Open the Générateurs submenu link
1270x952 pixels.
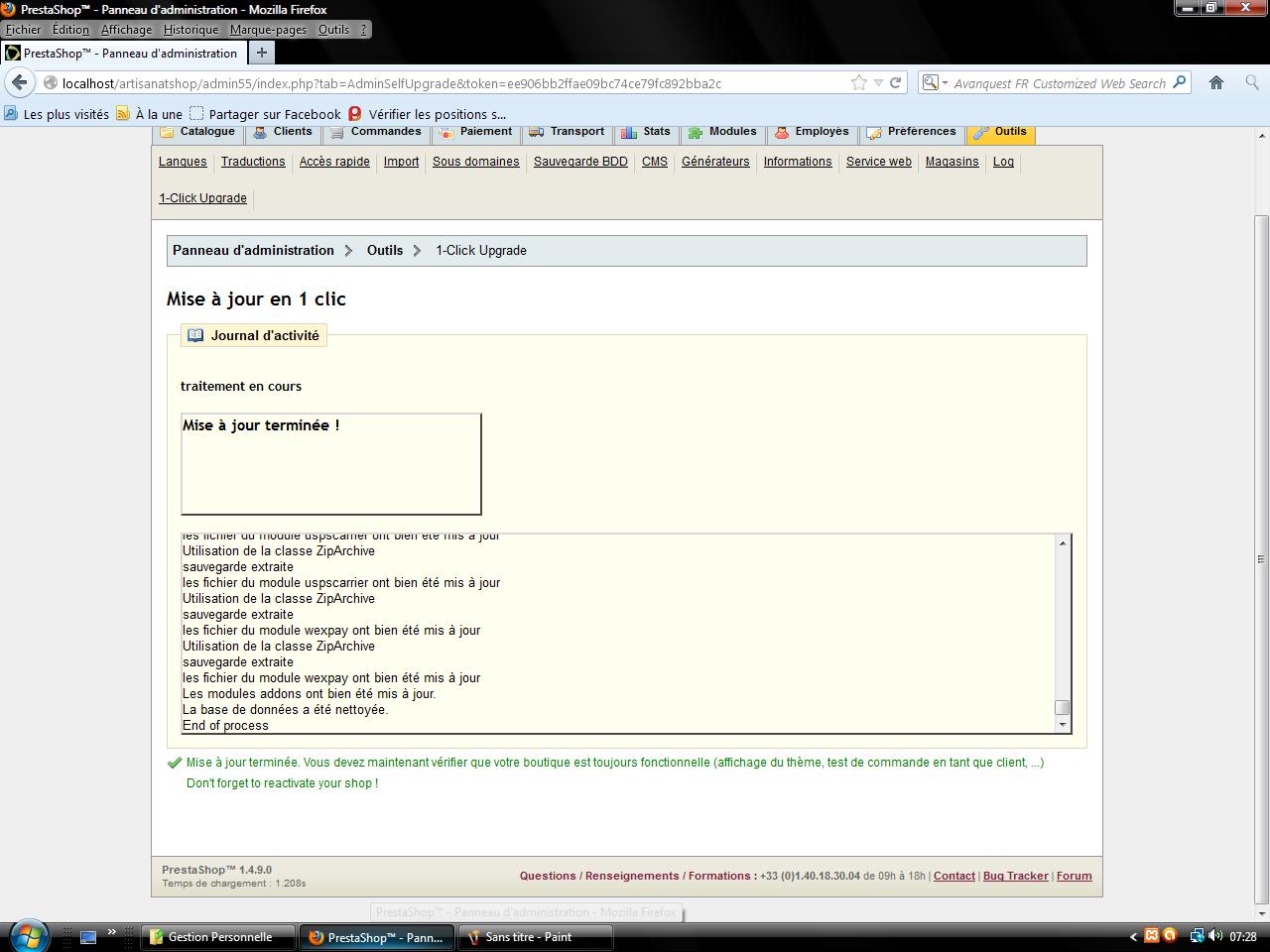[x=715, y=162]
